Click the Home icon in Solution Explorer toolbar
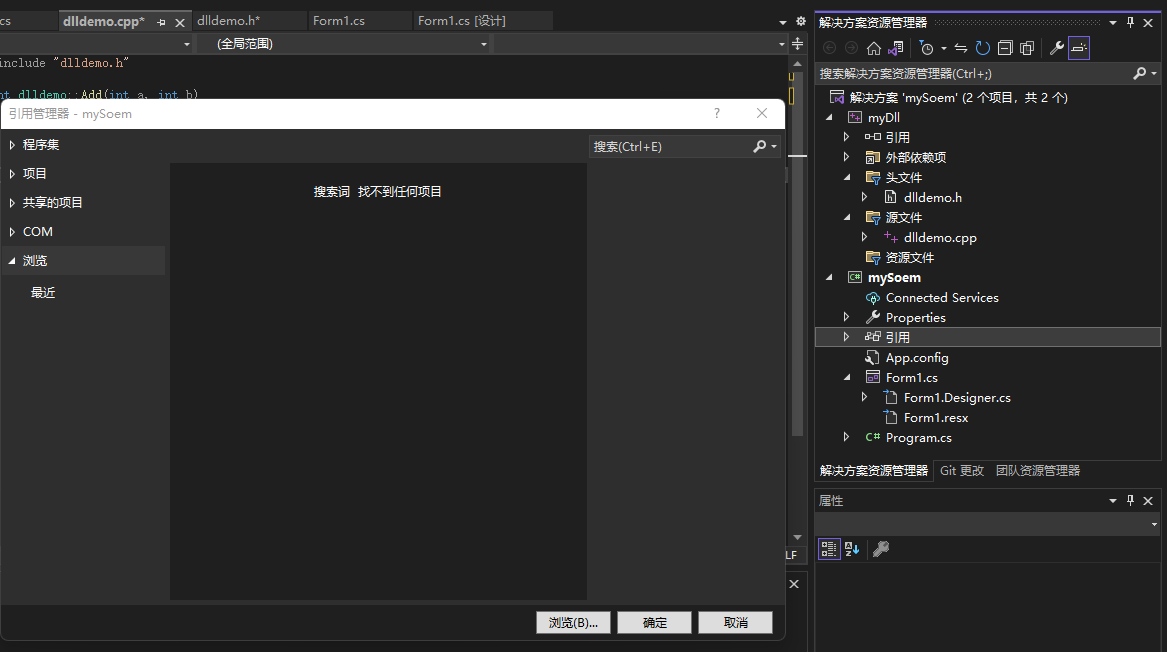 click(874, 48)
